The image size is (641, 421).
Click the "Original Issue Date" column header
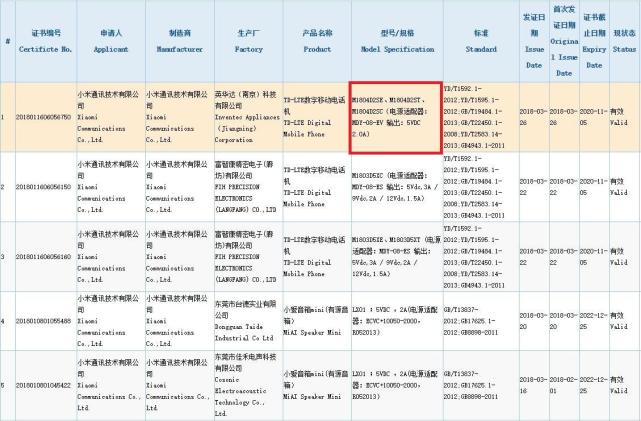[564, 41]
